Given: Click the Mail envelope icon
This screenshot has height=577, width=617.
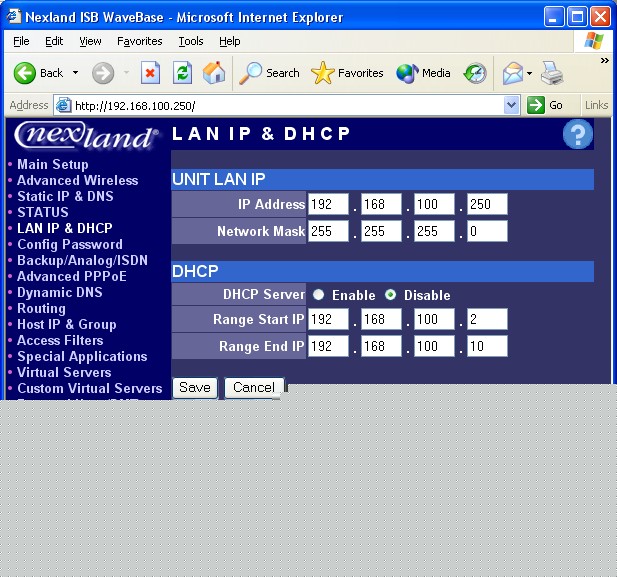Looking at the screenshot, I should coord(513,73).
